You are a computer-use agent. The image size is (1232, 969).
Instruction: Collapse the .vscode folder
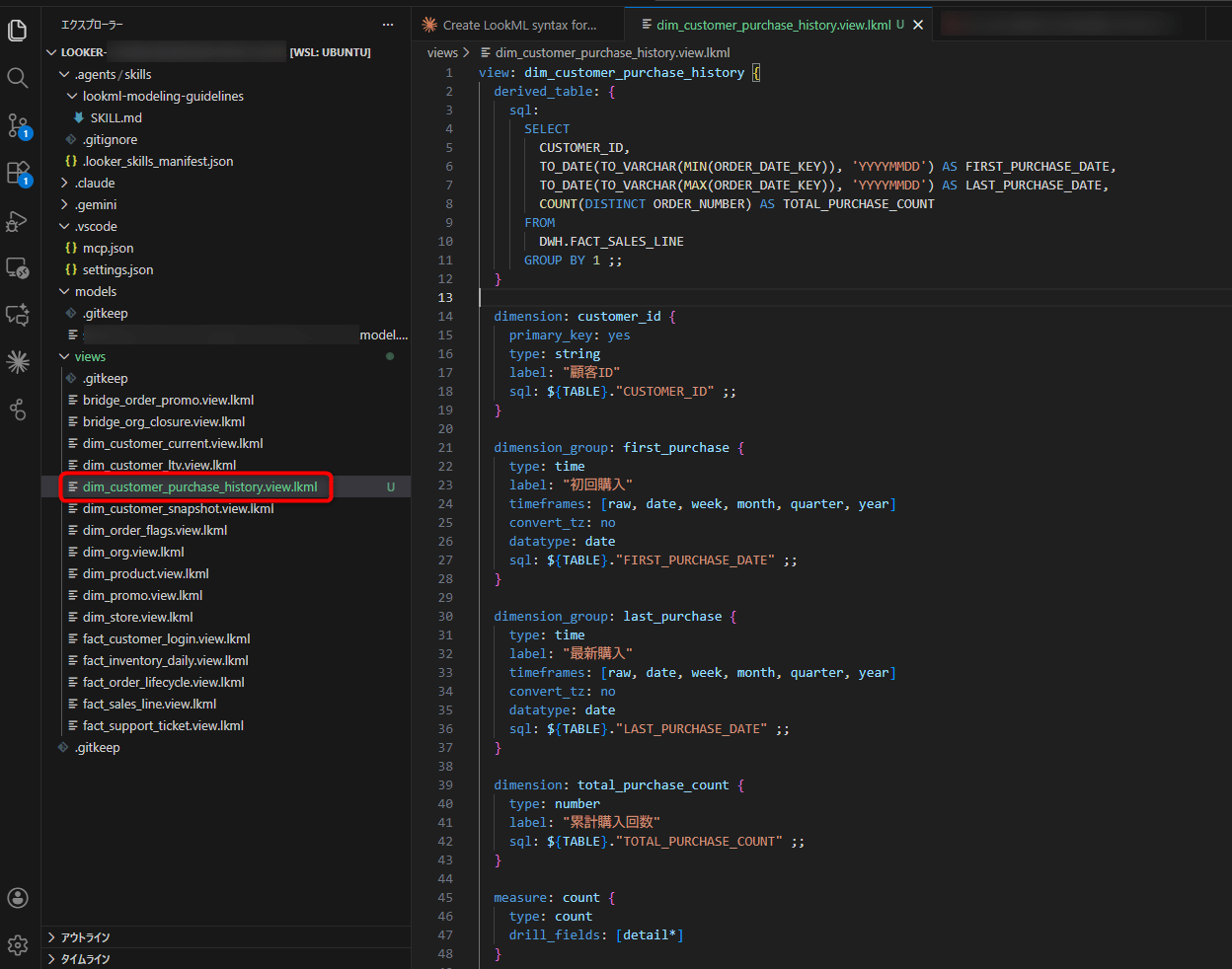(226, 226)
